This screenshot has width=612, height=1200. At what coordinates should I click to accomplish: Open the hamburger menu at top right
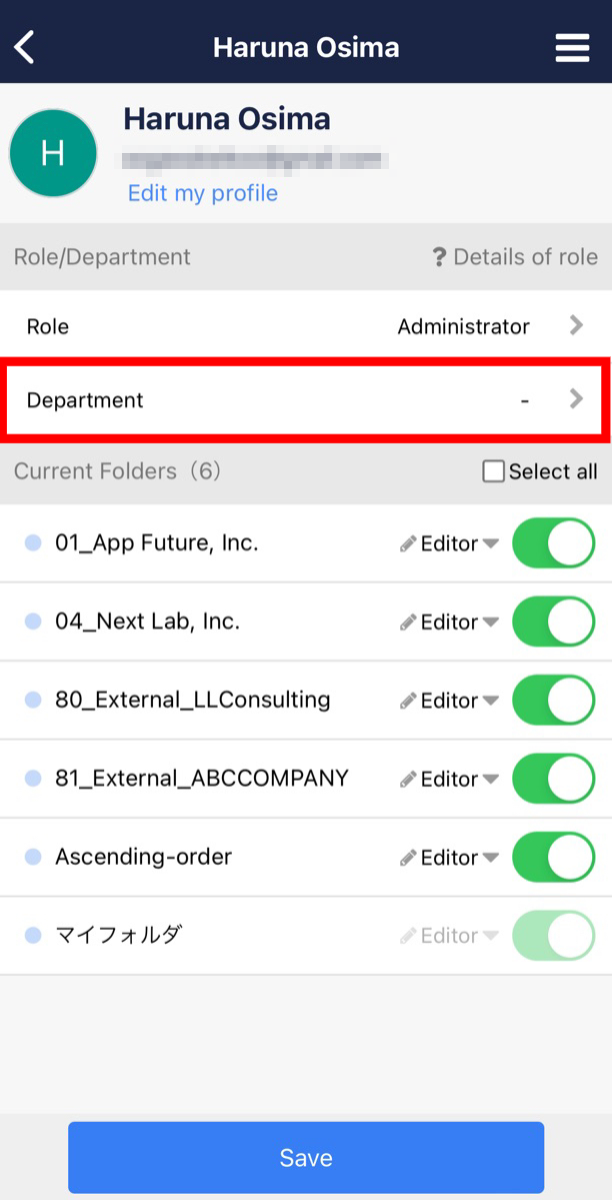[x=572, y=45]
